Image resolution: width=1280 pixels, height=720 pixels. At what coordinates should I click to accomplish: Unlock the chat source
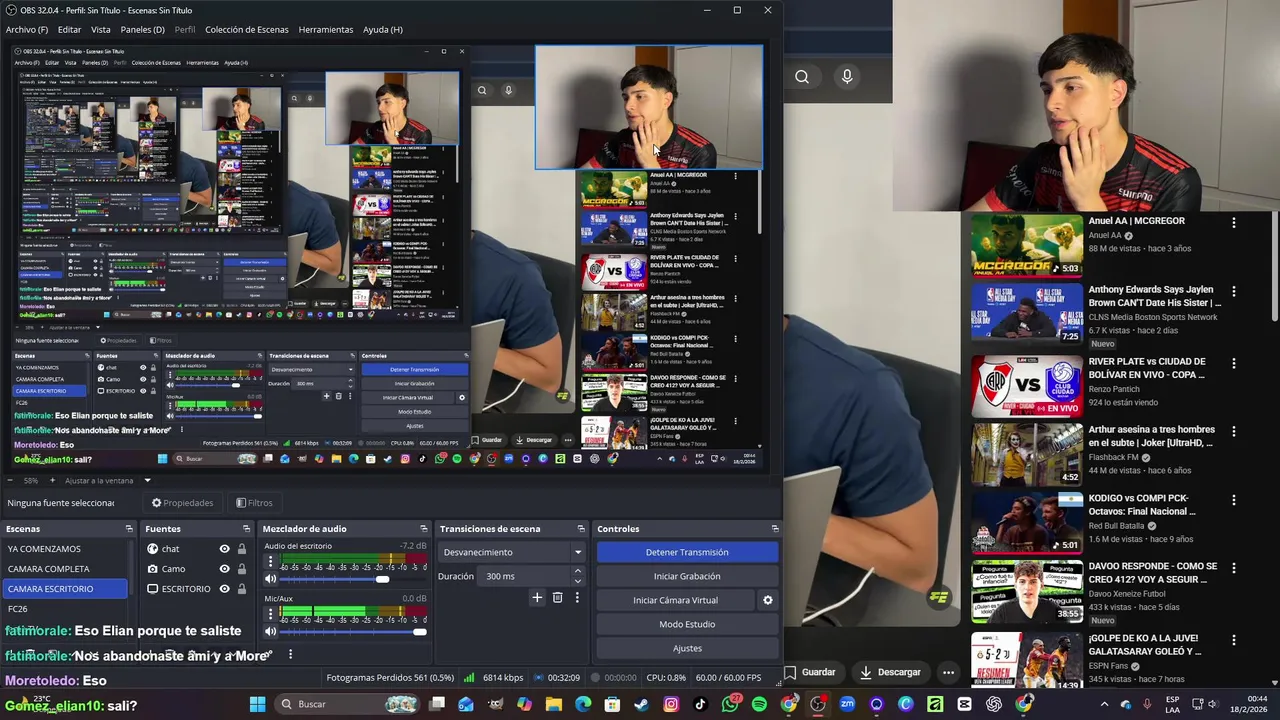click(x=241, y=549)
